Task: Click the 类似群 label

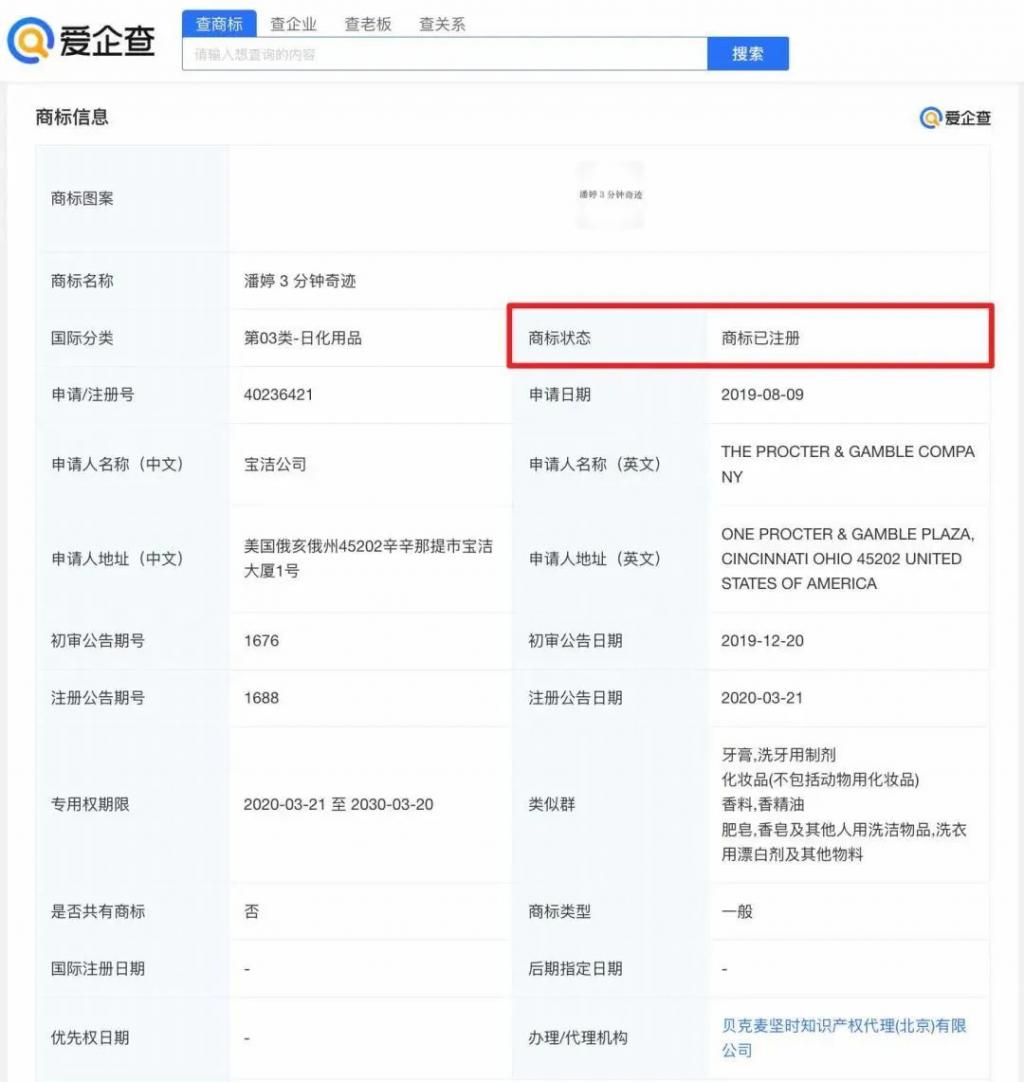Action: (551, 805)
